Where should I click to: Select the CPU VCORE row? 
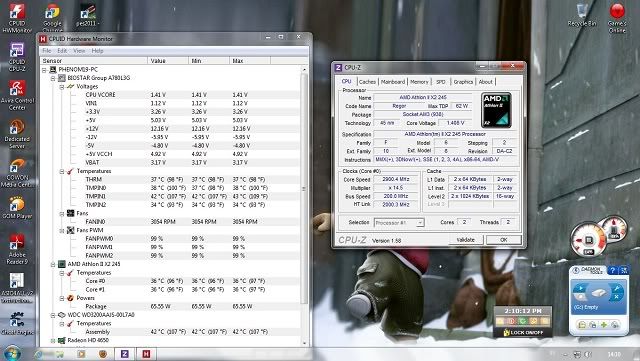[171, 95]
